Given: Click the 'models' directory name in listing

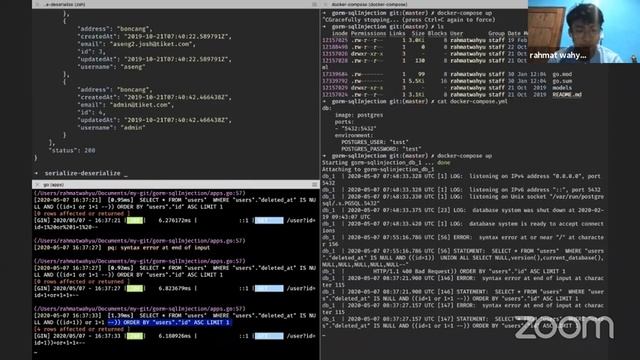Looking at the screenshot, I should click(x=562, y=88).
